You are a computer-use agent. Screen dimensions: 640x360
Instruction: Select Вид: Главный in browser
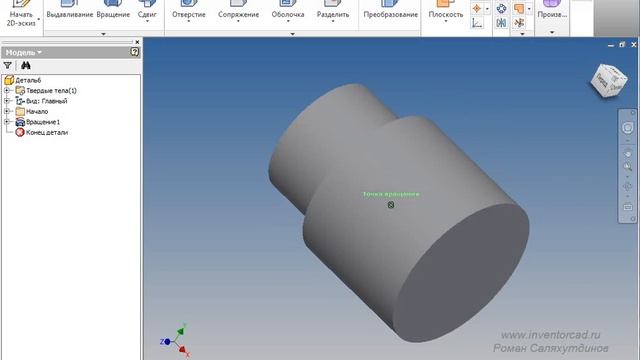click(x=41, y=101)
